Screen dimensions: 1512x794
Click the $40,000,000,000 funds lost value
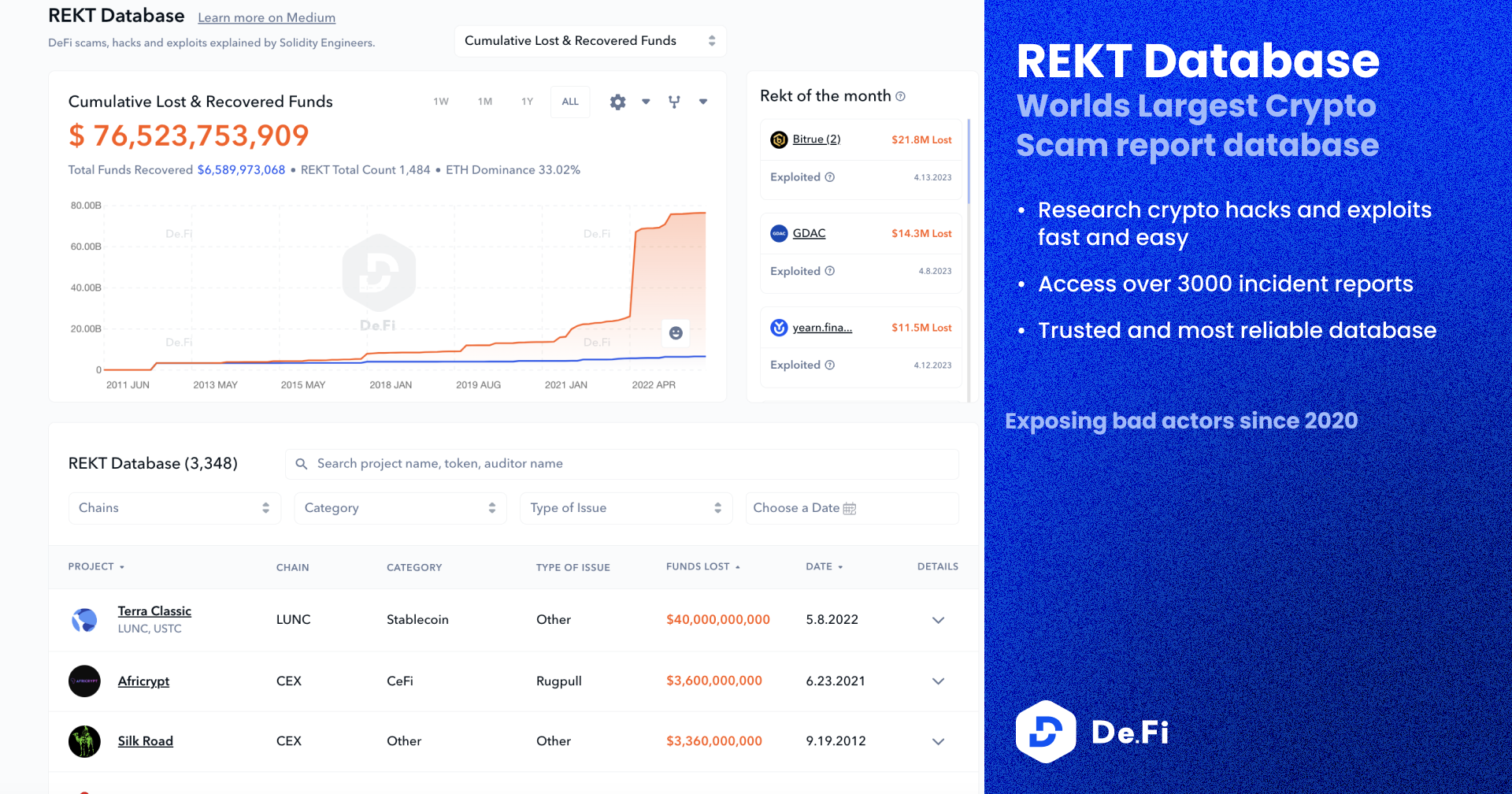(718, 620)
